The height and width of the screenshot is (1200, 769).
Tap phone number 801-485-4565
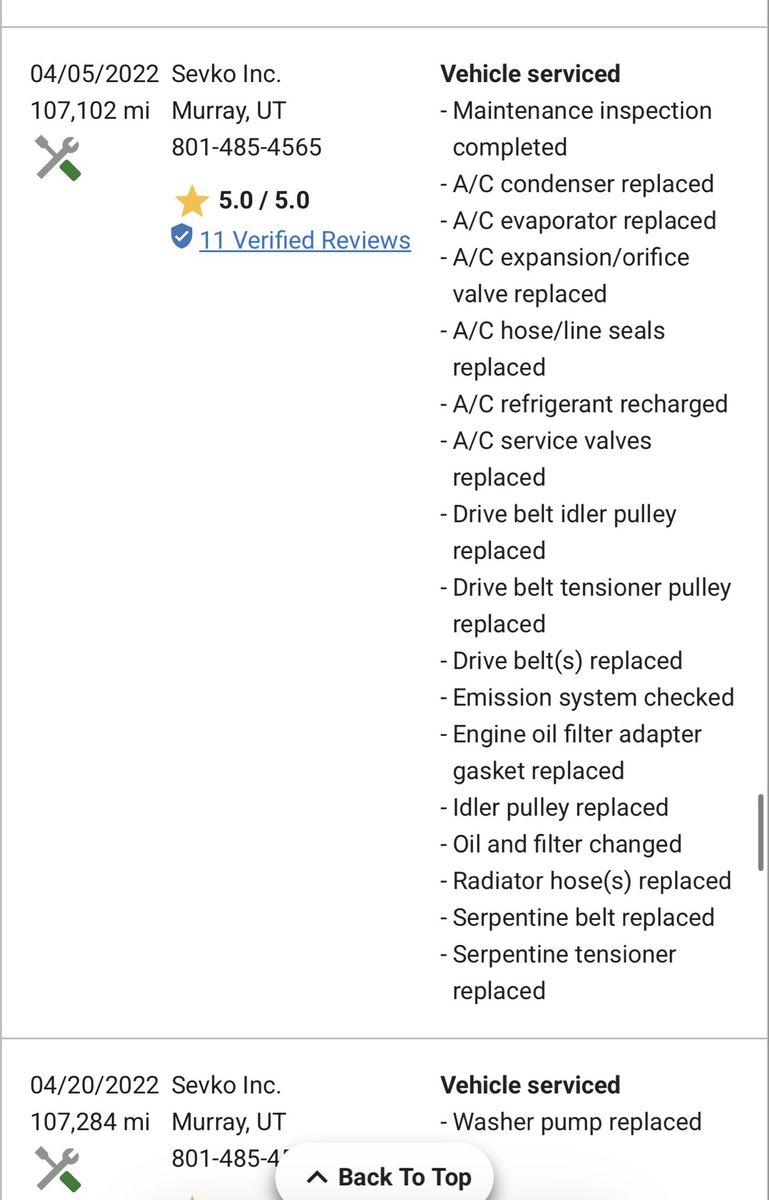(247, 148)
